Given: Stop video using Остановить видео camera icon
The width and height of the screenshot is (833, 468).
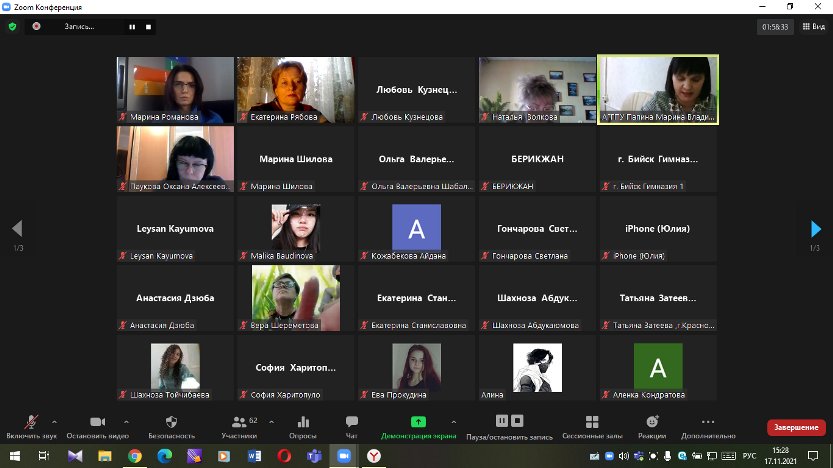Looking at the screenshot, I should coord(97,424).
